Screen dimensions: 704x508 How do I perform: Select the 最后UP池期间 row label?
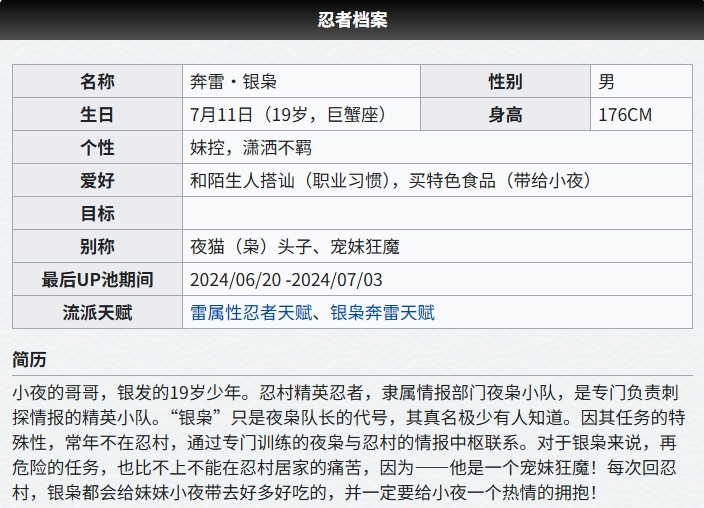(x=97, y=280)
